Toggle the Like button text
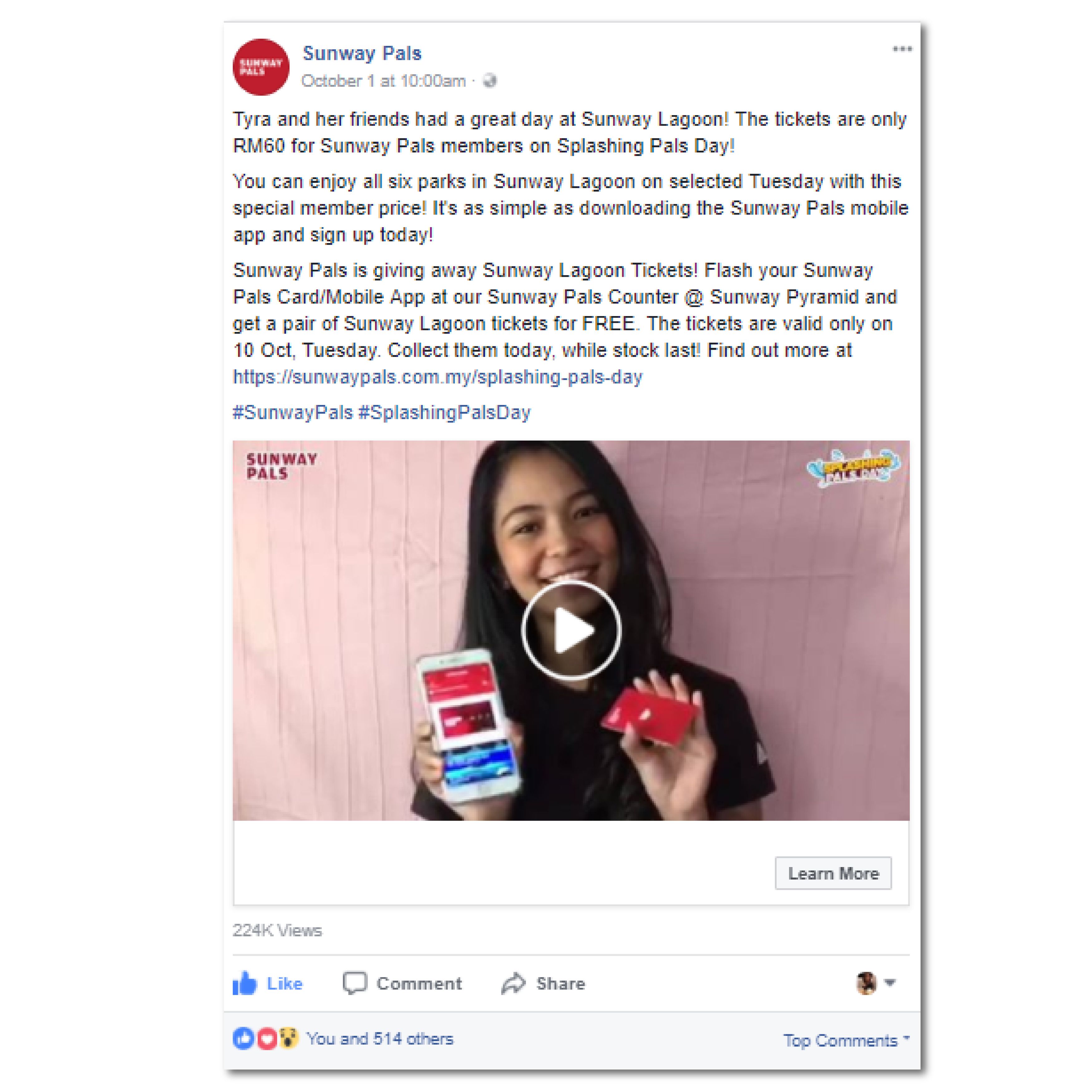The image size is (1092, 1092). click(285, 983)
